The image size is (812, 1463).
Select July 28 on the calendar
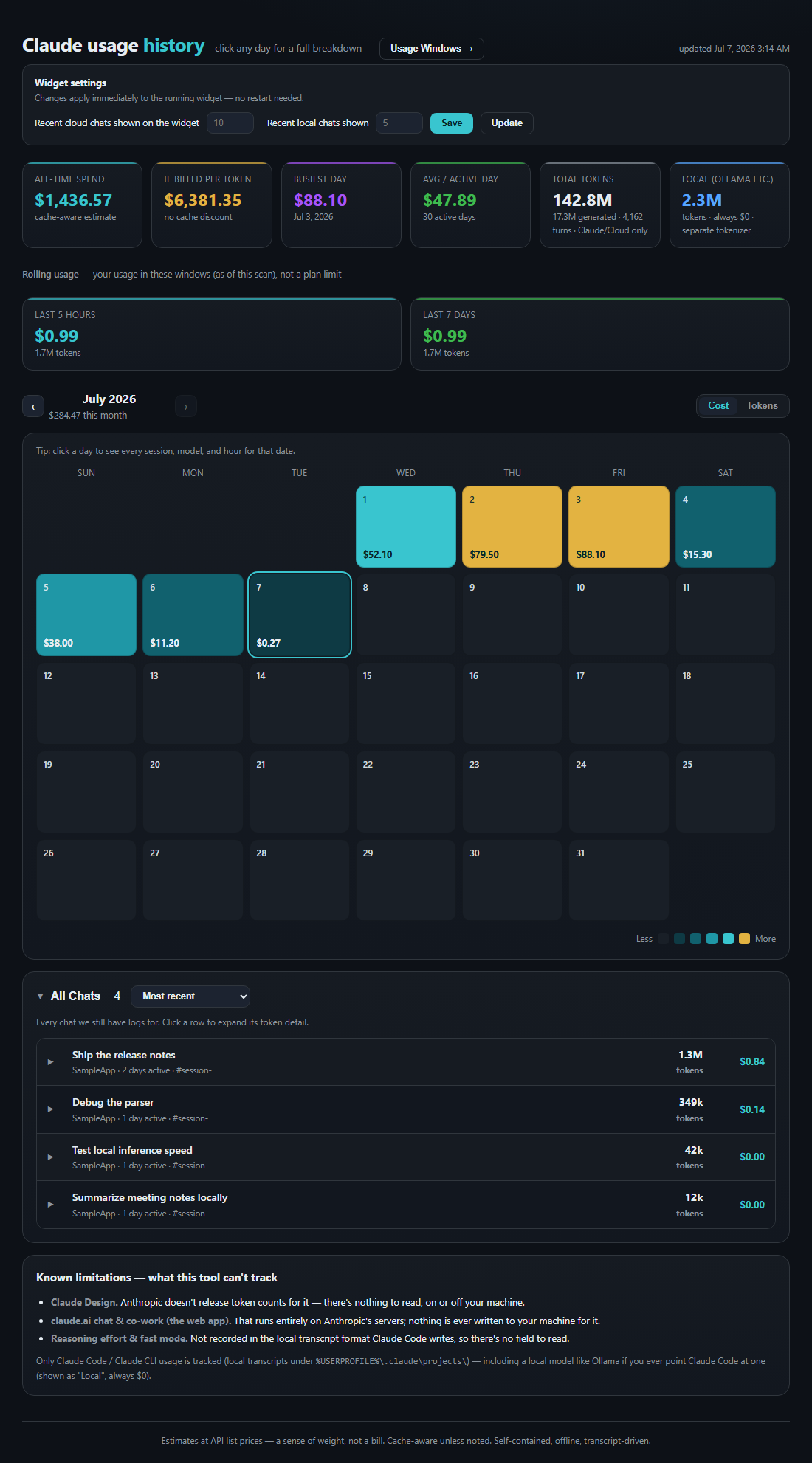[x=300, y=880]
